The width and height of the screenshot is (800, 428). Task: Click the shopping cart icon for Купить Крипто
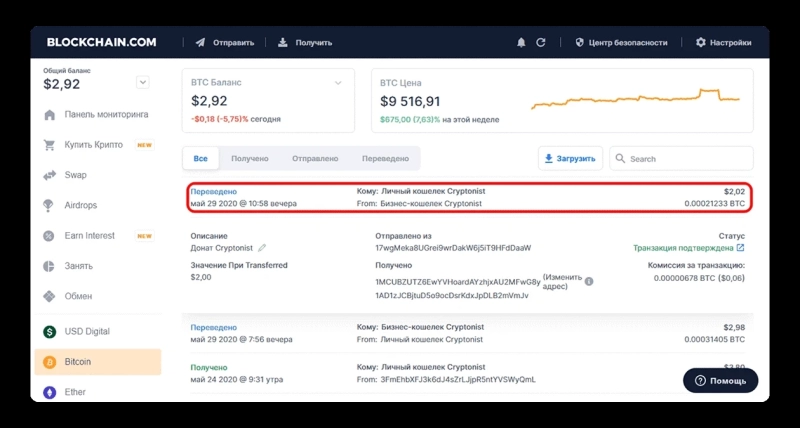[49, 145]
